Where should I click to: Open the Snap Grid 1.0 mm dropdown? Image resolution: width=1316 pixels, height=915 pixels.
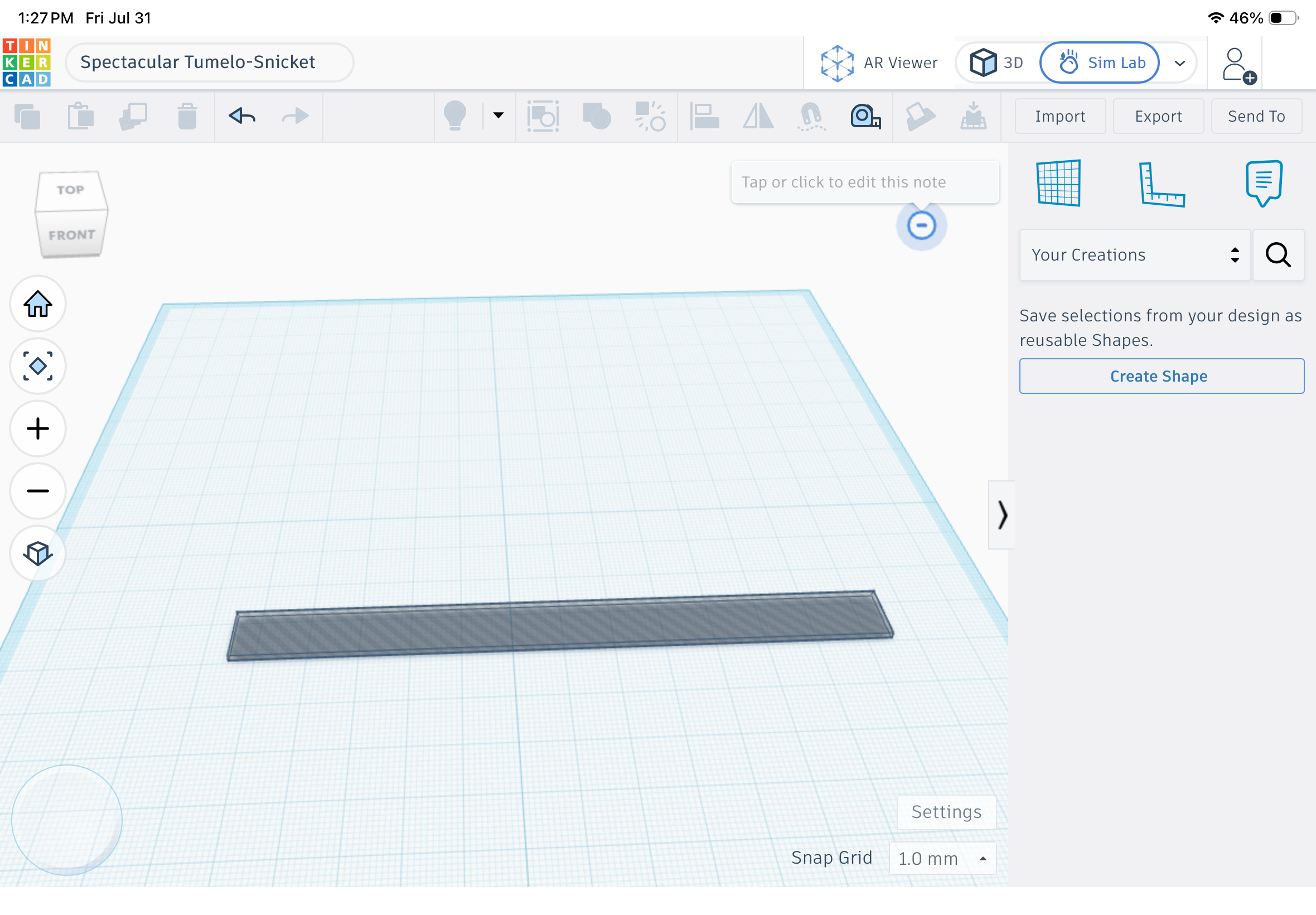click(942, 858)
